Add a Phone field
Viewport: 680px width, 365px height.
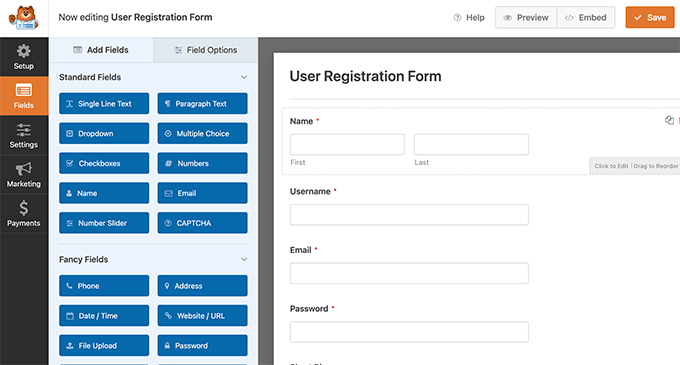tap(104, 286)
